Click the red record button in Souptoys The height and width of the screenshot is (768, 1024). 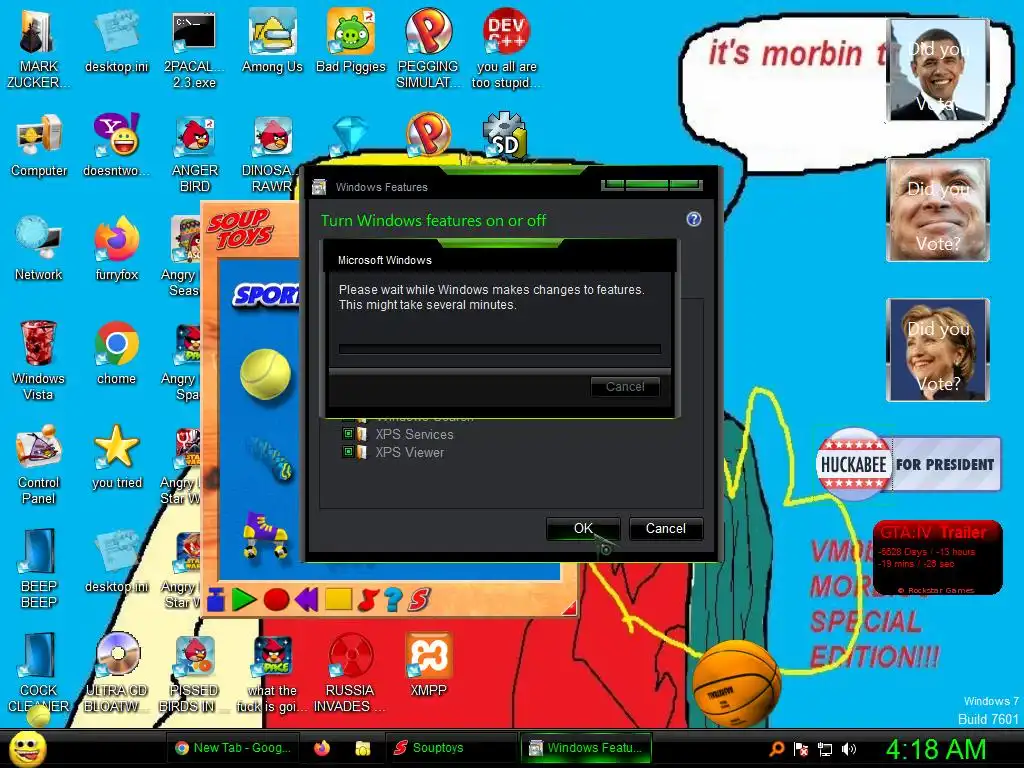pos(276,599)
